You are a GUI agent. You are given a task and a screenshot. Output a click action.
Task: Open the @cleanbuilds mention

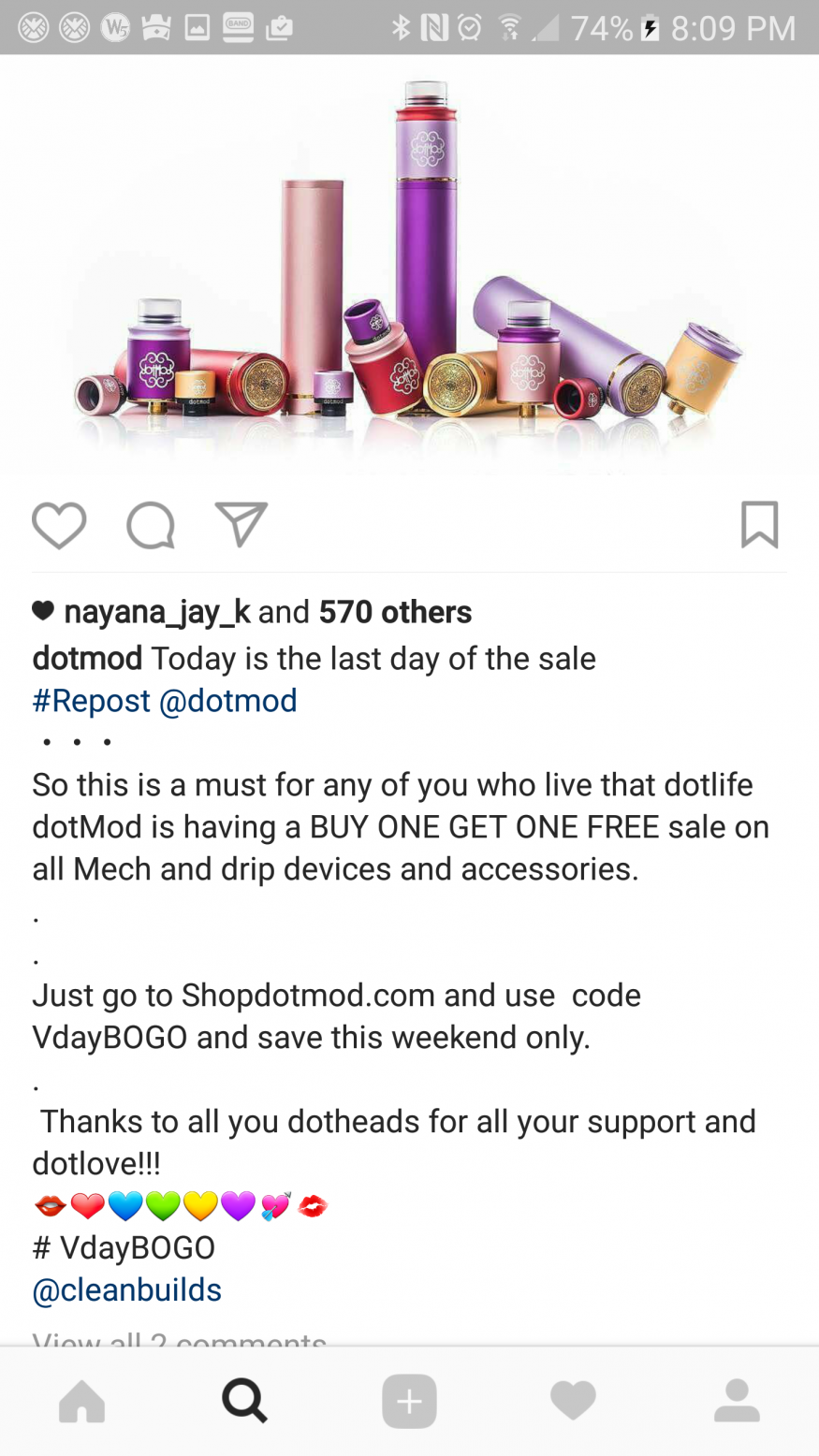pos(126,1290)
